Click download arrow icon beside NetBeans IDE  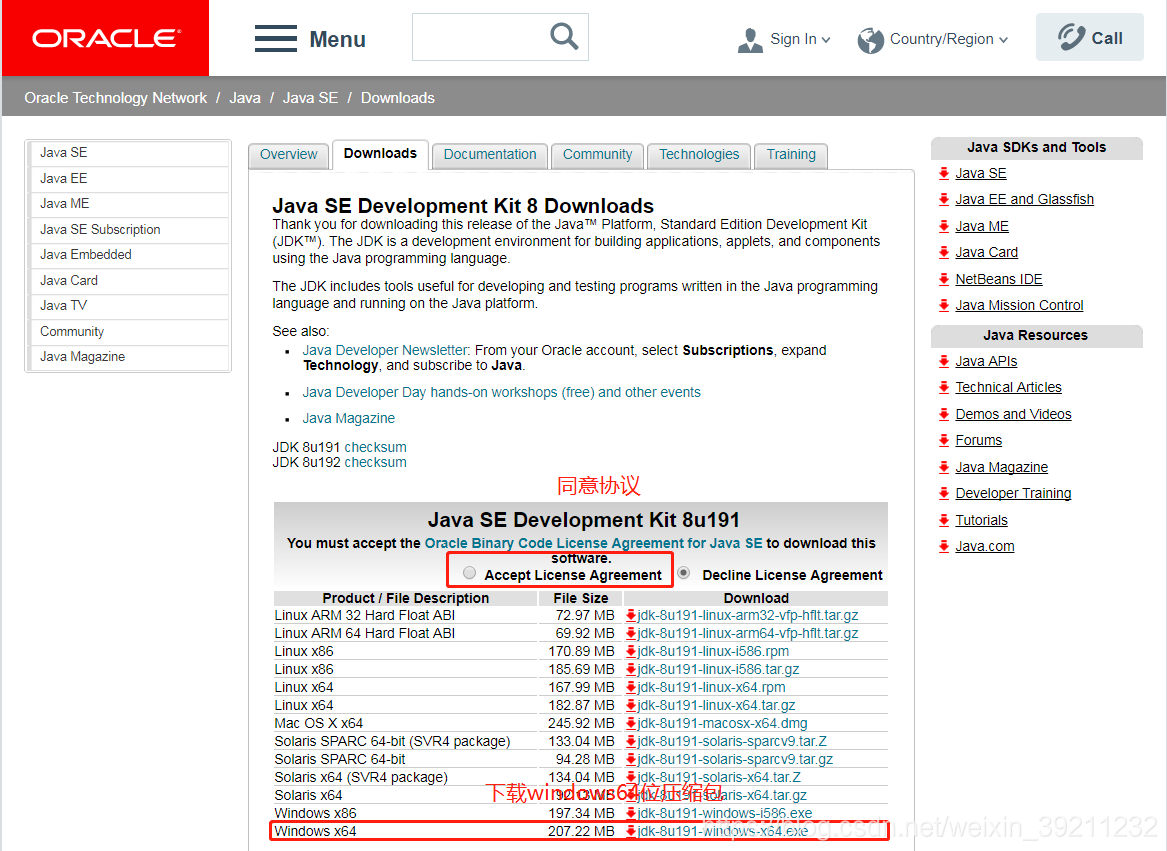pos(944,279)
